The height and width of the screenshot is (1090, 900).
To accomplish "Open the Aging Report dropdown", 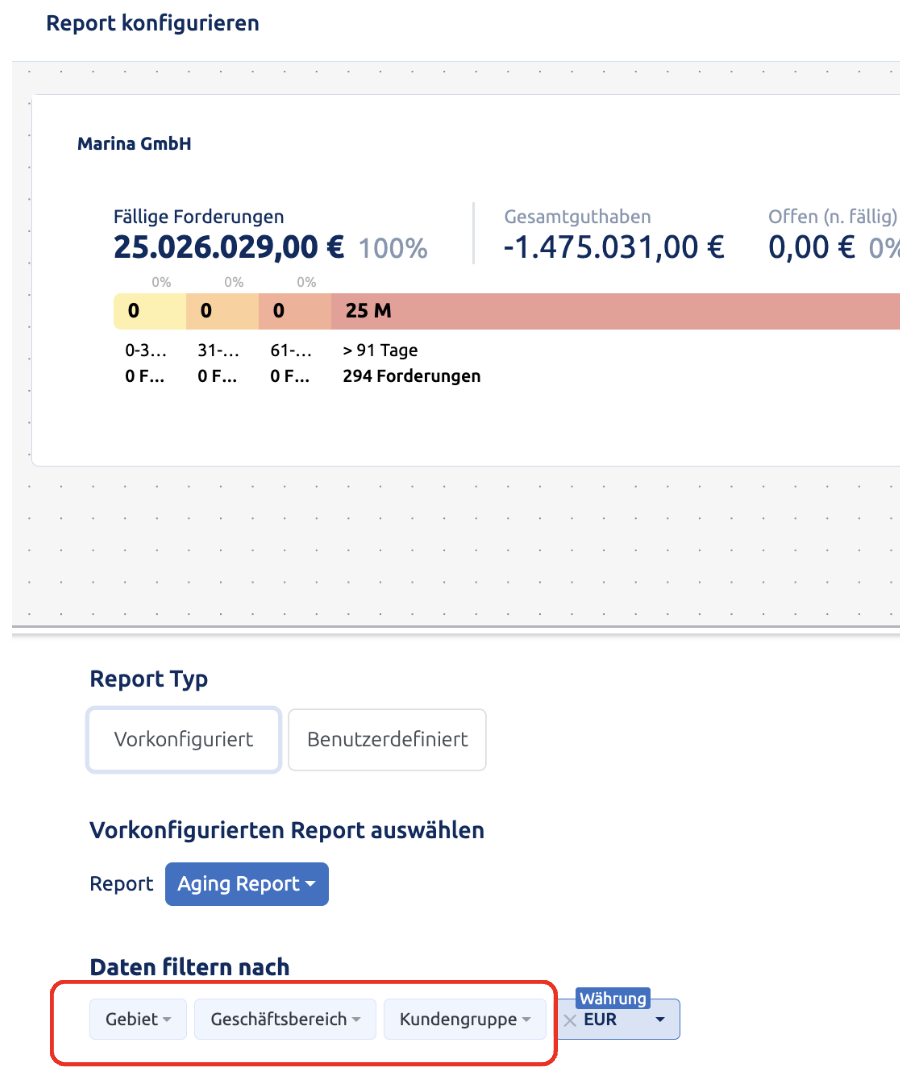I will point(247,884).
